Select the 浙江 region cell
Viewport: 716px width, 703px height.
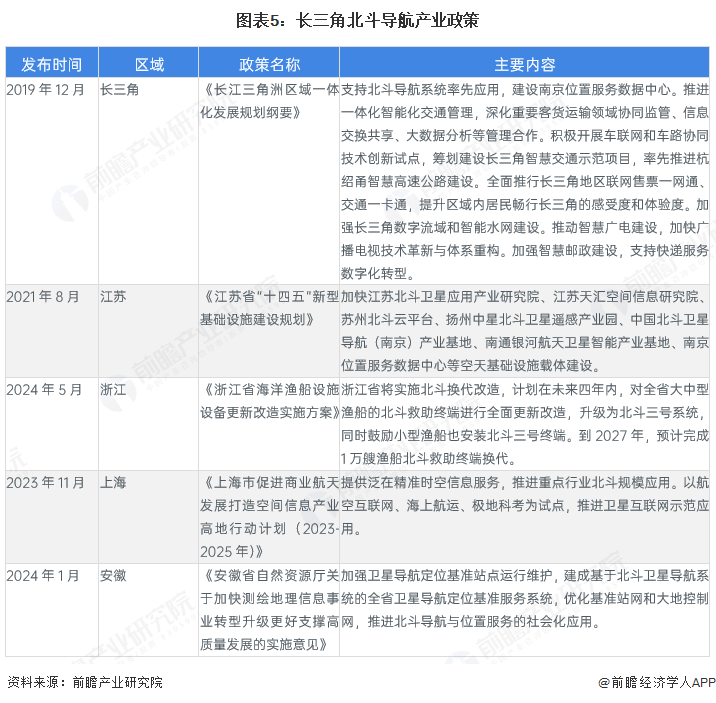pos(113,390)
